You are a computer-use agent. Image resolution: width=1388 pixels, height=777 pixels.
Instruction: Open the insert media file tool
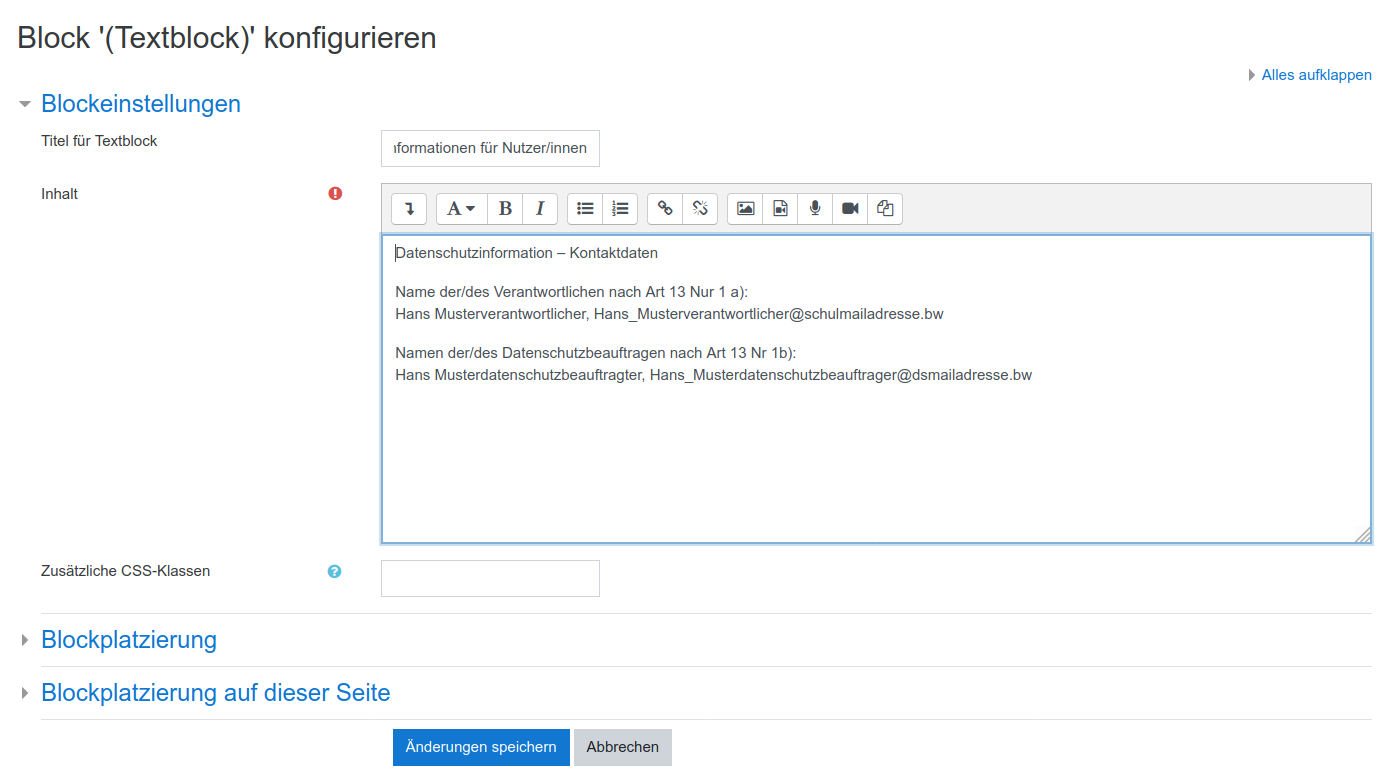click(x=780, y=209)
